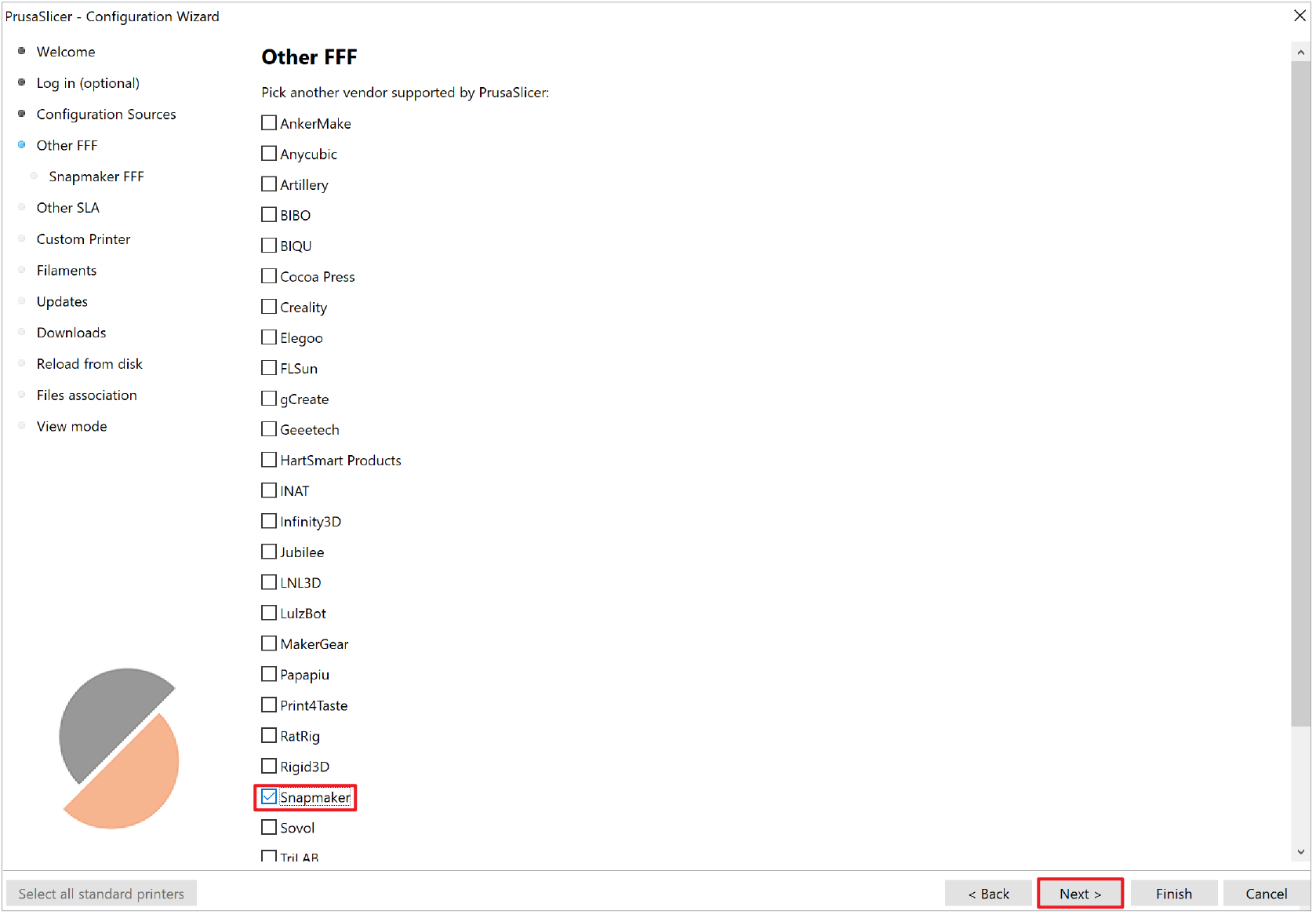Viewport: 1316px width, 918px height.
Task: Click the Finish button
Action: click(1173, 894)
